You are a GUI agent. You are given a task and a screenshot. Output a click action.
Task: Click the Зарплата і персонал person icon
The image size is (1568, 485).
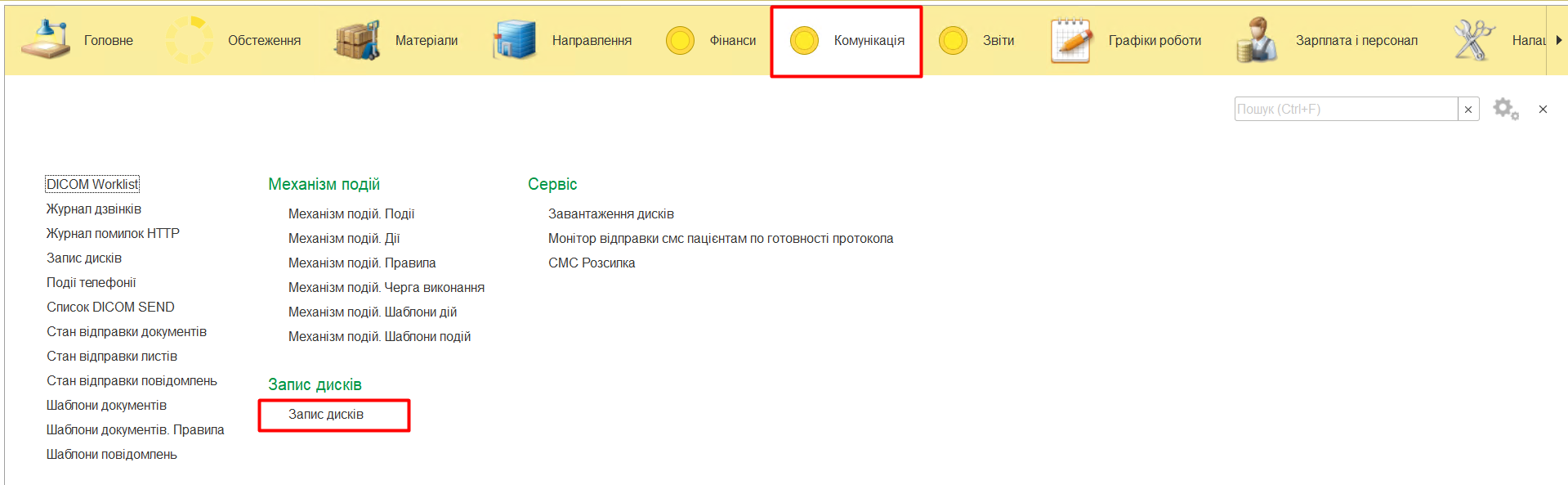coord(1258,40)
